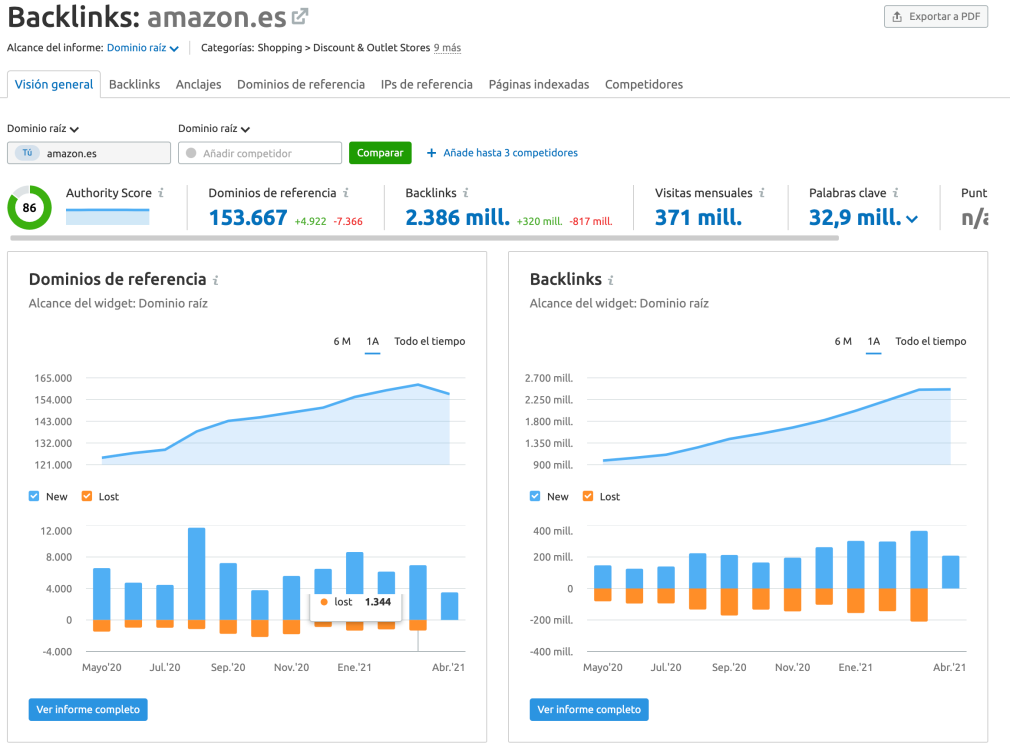The image size is (1010, 747).
Task: Export report with Exportar a PDF
Action: [x=936, y=17]
